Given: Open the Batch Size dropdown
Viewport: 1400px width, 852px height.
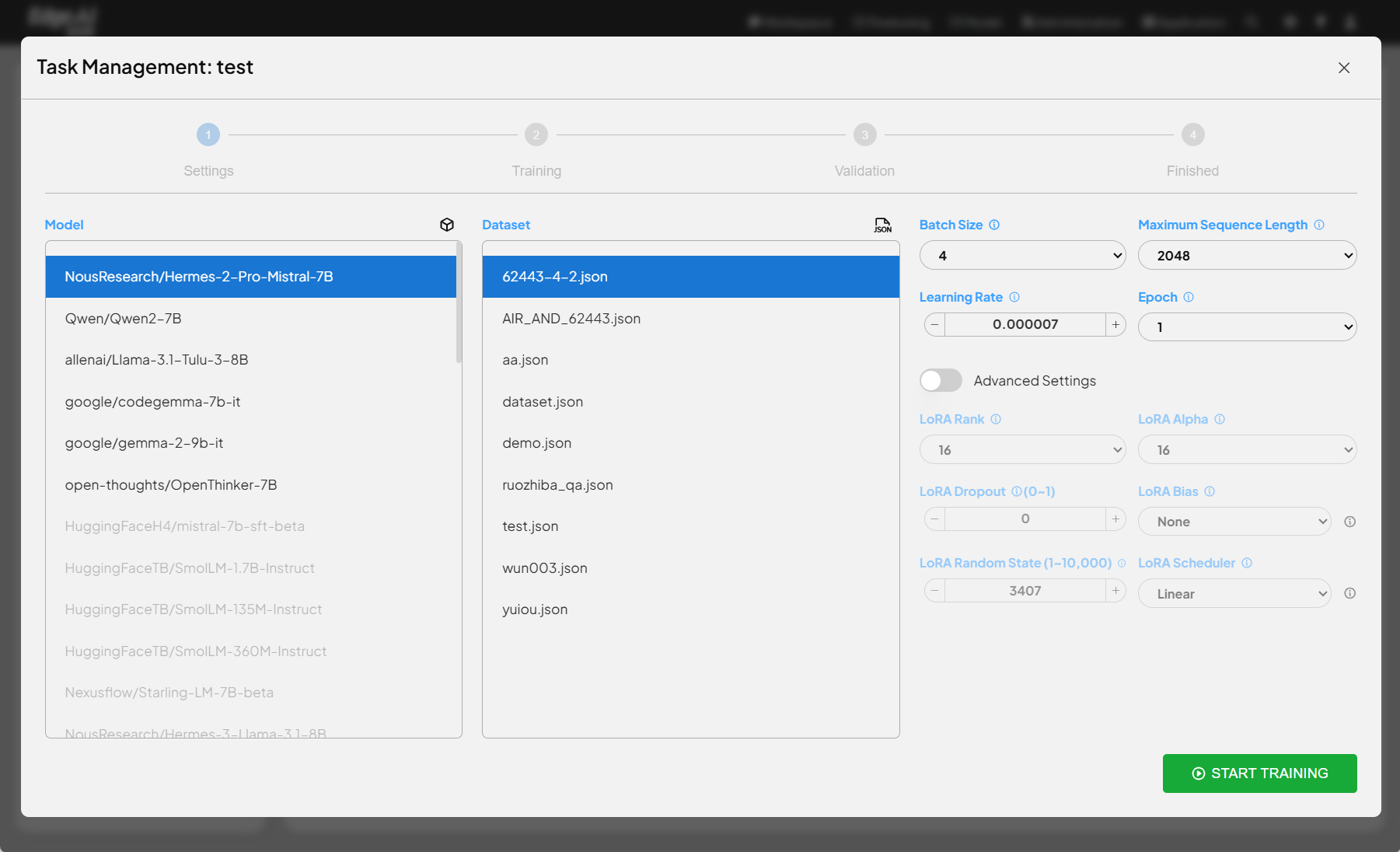Looking at the screenshot, I should pyautogui.click(x=1022, y=255).
